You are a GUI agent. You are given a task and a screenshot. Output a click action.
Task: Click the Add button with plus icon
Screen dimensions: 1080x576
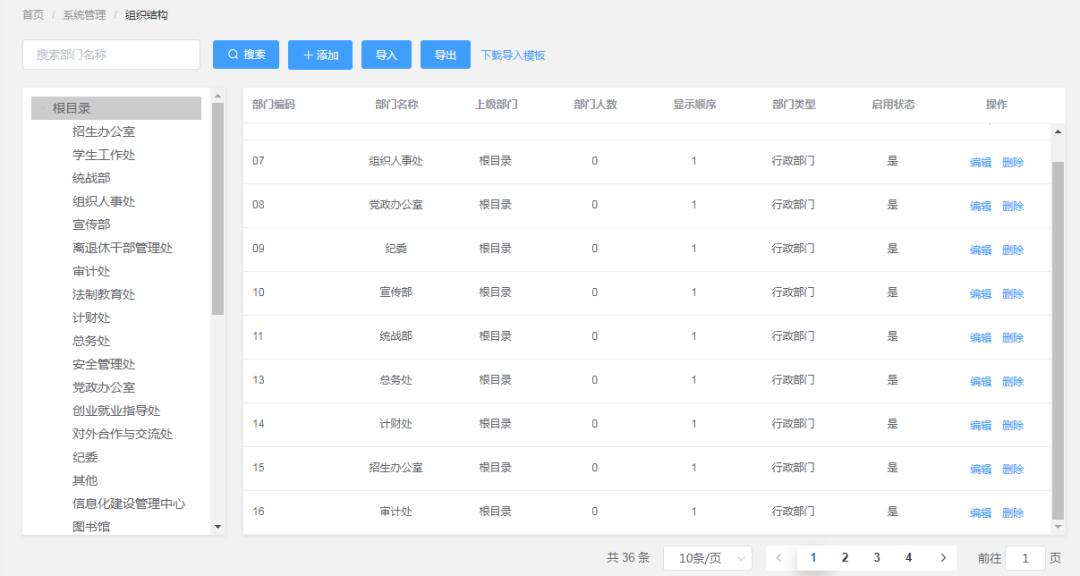tap(320, 55)
